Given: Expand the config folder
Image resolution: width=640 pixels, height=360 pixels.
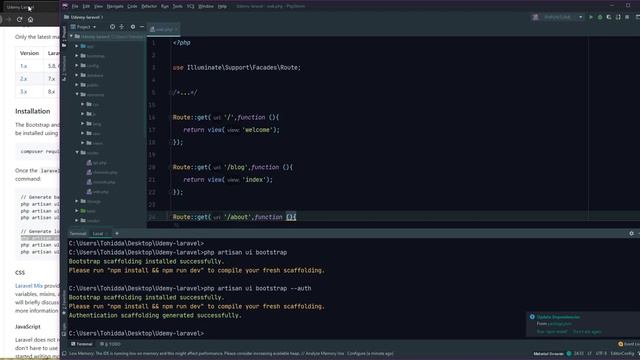Looking at the screenshot, I should click(77, 65).
